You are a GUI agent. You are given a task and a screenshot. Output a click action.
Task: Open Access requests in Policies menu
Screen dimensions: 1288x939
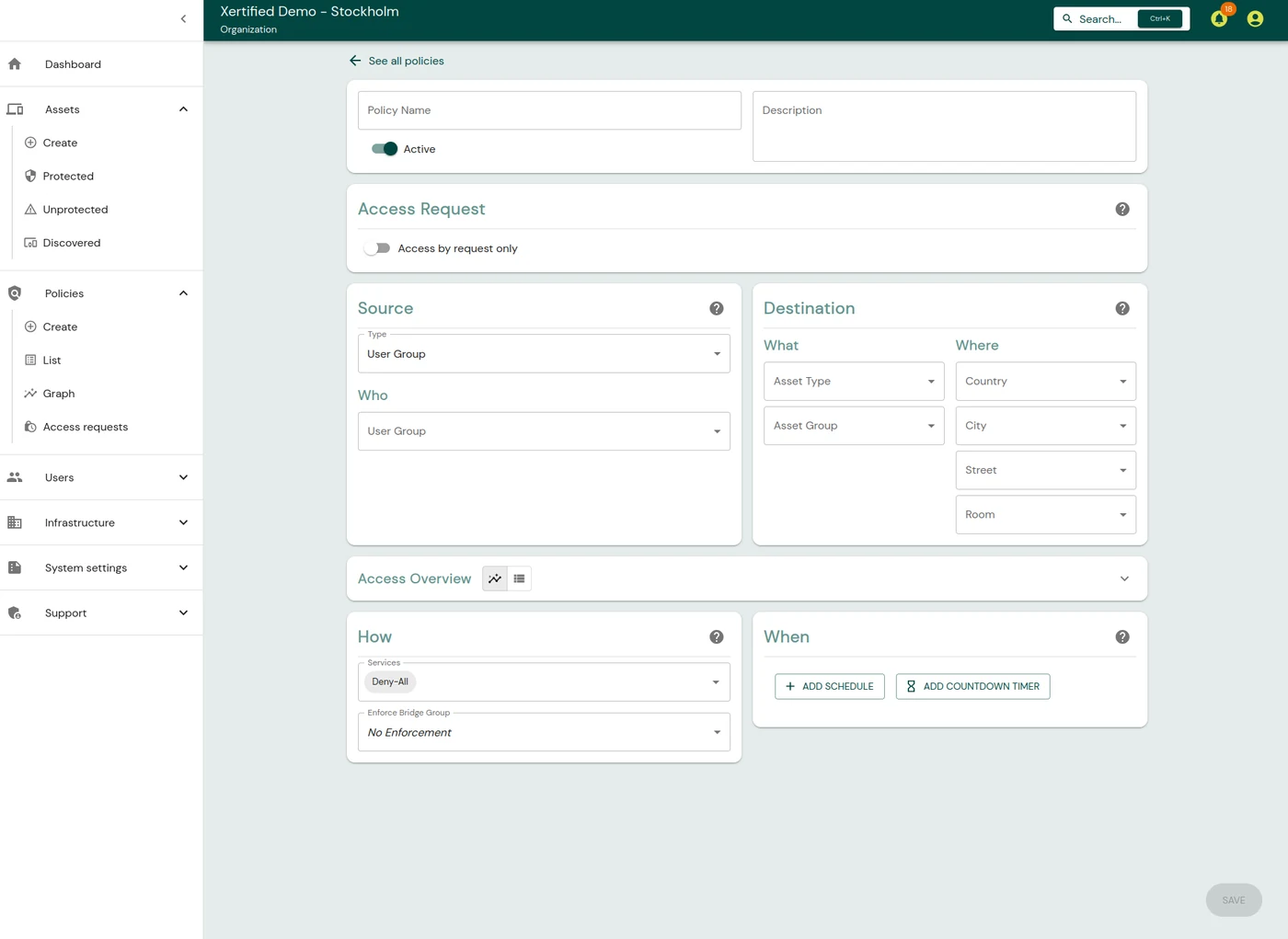pos(86,427)
